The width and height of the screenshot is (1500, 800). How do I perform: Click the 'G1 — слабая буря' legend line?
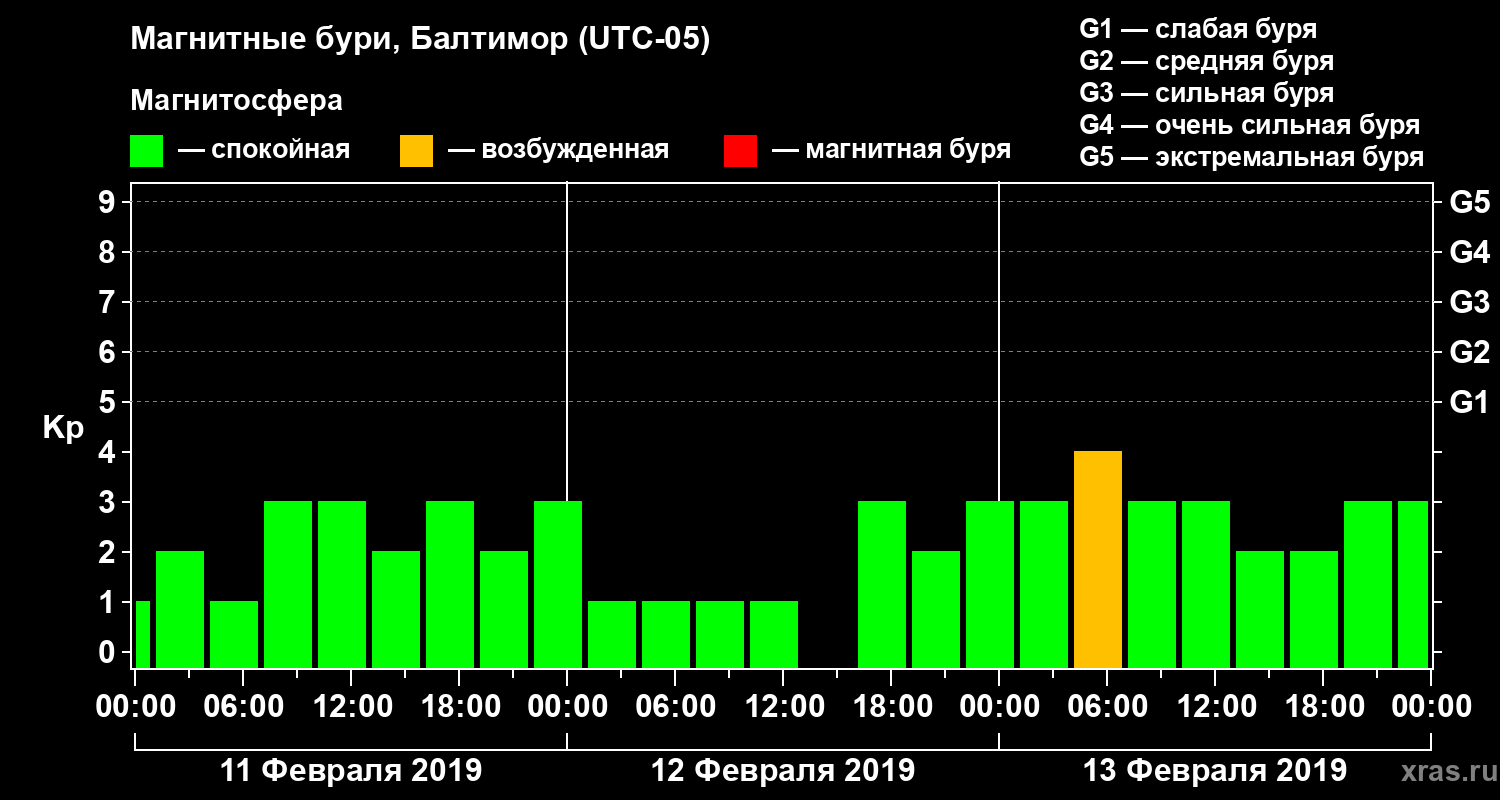point(1198,28)
